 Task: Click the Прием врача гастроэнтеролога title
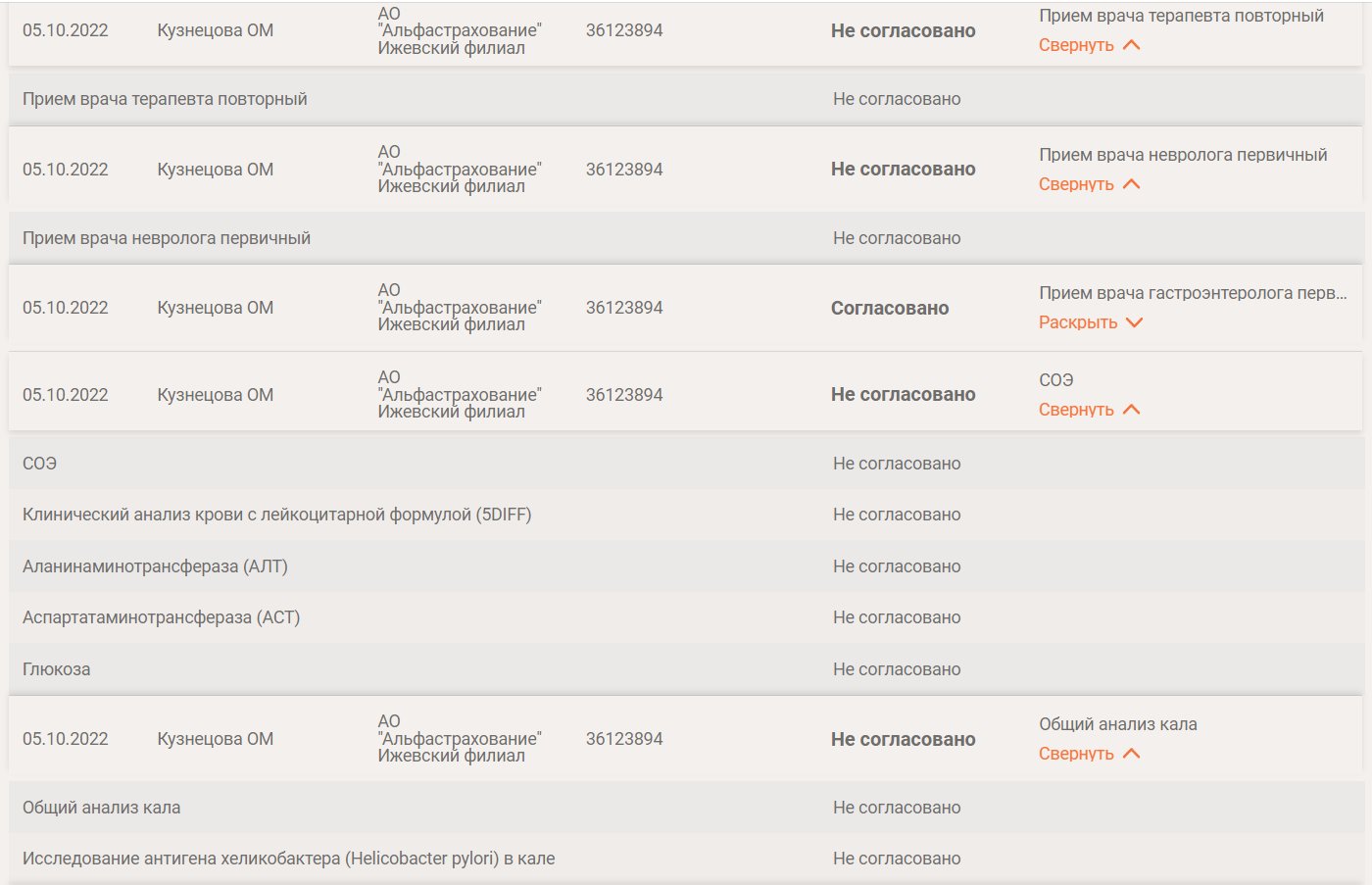pyautogui.click(x=1192, y=293)
